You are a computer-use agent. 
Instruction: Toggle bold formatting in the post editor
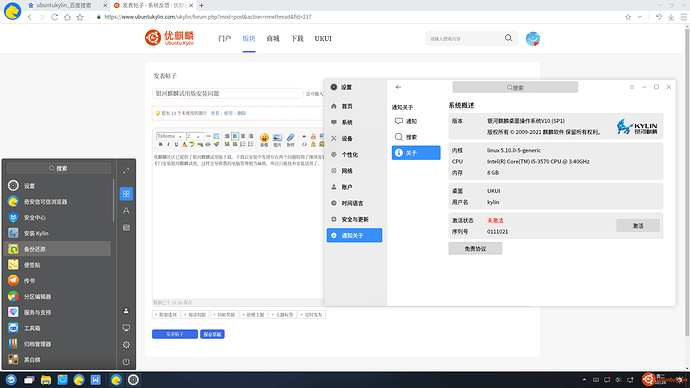coord(160,144)
